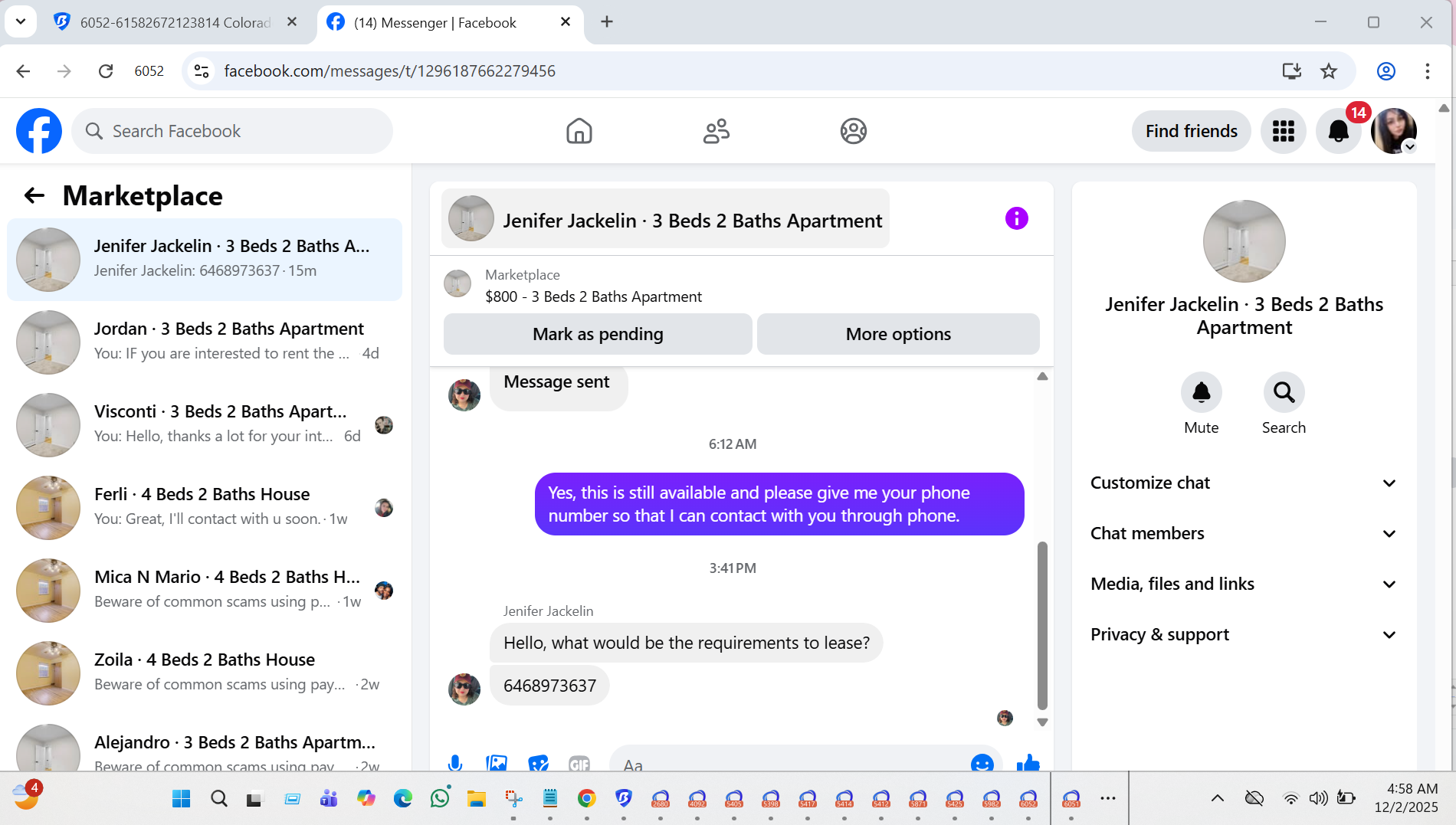View site information icon in address bar
Screen dimensions: 1456x825
[202, 71]
